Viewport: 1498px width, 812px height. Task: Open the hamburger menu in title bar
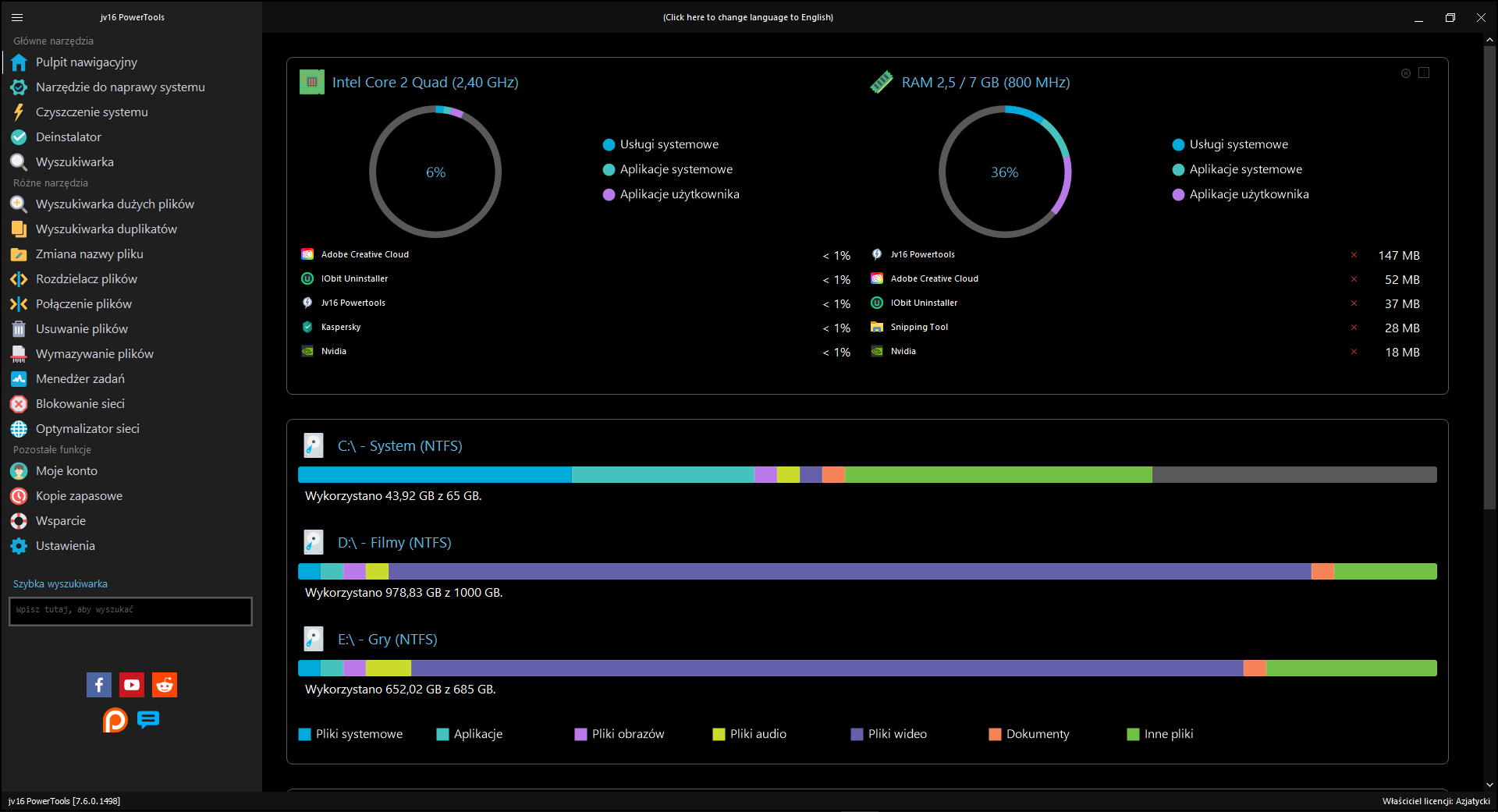point(17,17)
